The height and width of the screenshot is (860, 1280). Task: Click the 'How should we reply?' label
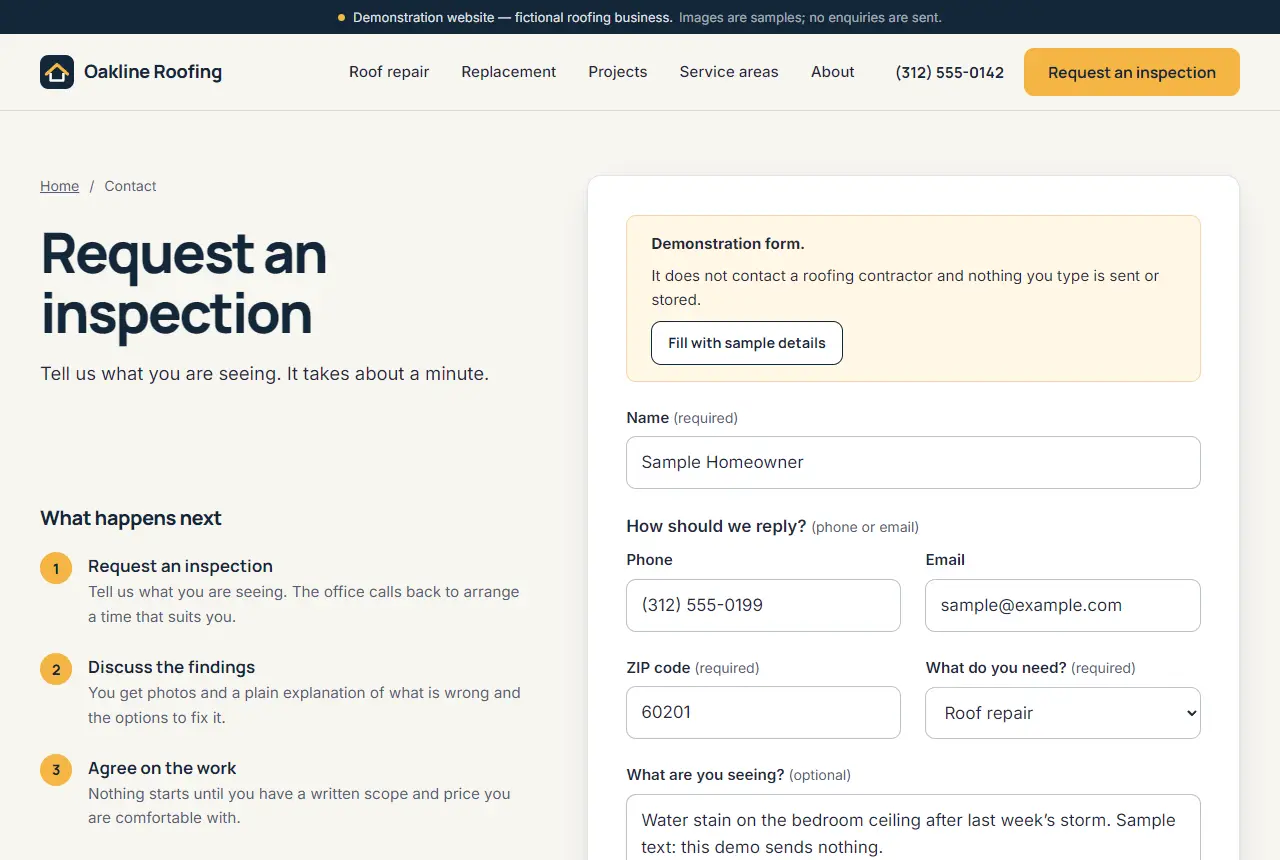tap(716, 526)
